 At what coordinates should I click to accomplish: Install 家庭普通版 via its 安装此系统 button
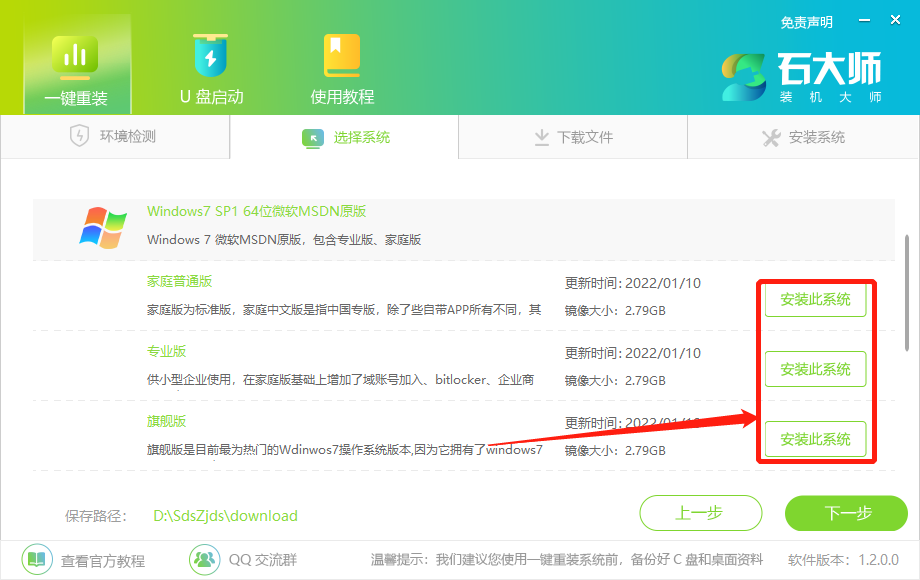pos(815,297)
